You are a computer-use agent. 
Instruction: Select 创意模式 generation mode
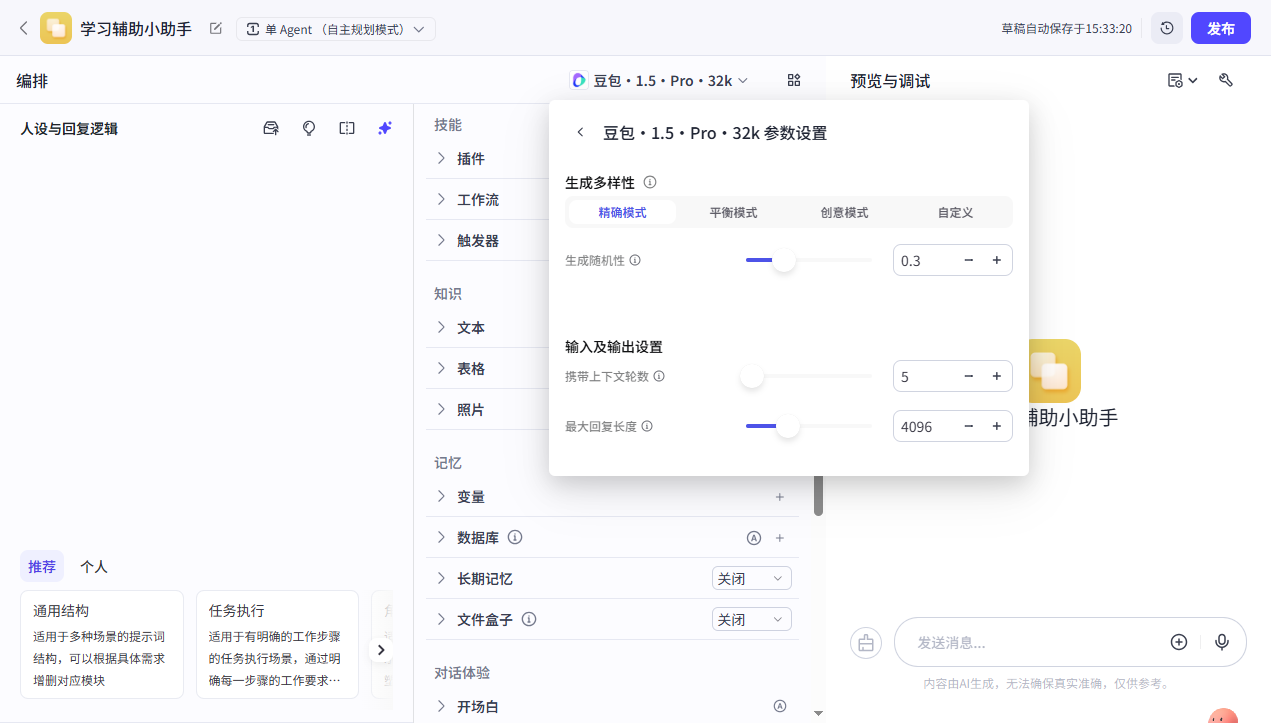[x=844, y=212]
